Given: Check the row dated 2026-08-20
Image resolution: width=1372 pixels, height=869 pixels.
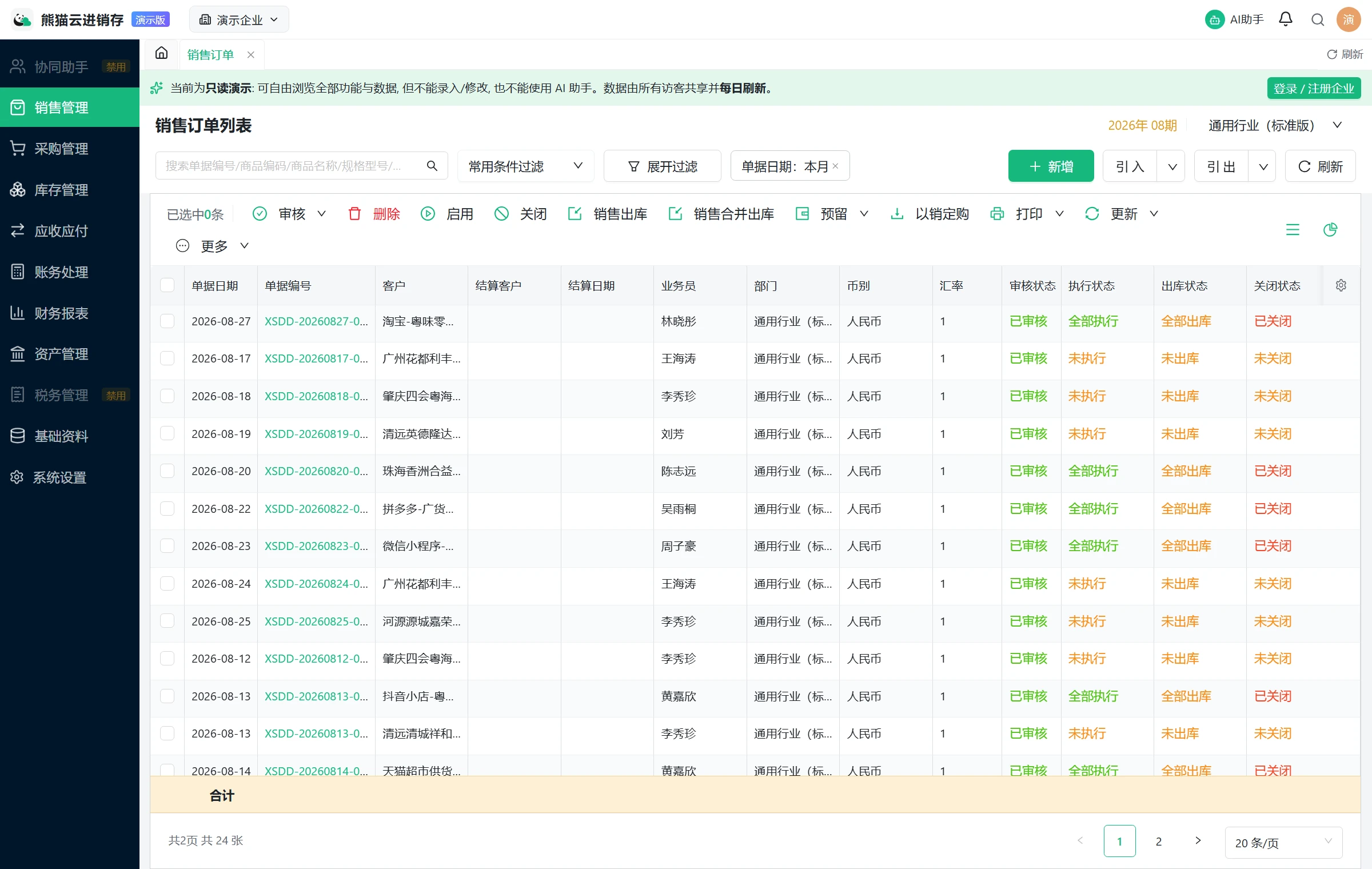Looking at the screenshot, I should 167,471.
